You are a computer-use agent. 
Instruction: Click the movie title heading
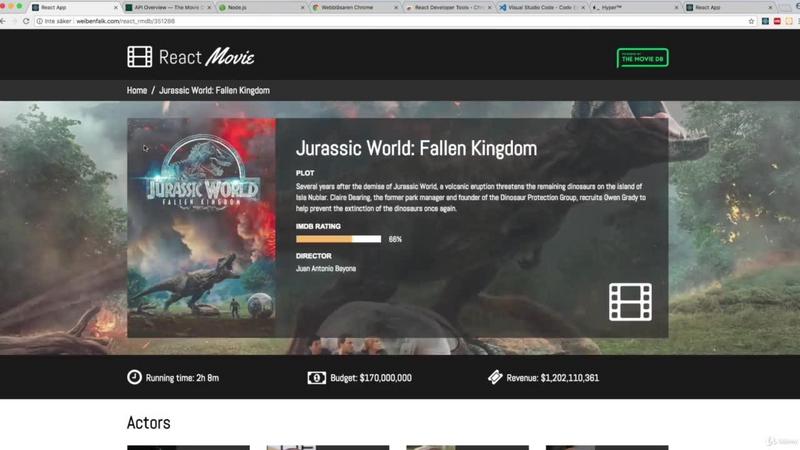point(416,148)
